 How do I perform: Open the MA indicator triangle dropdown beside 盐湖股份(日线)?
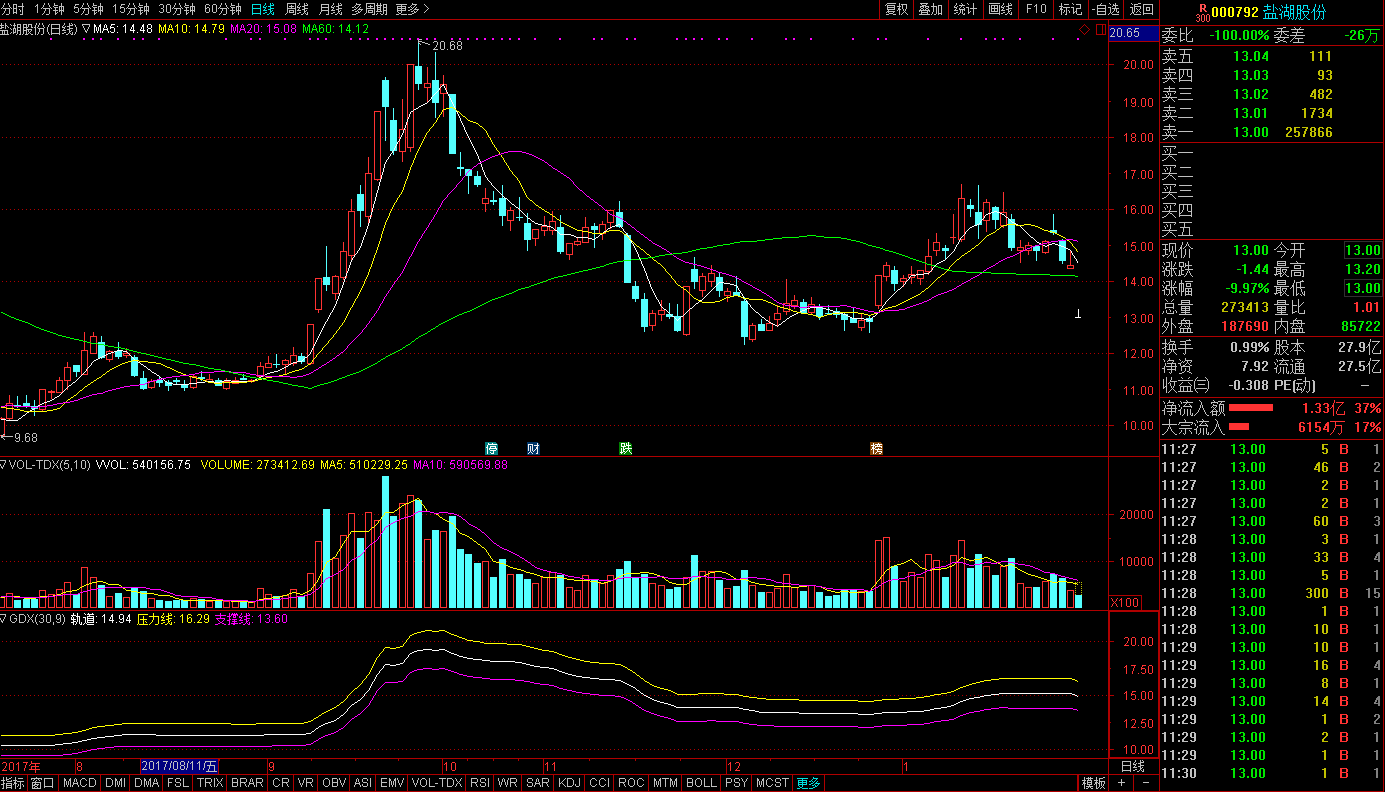(86, 29)
